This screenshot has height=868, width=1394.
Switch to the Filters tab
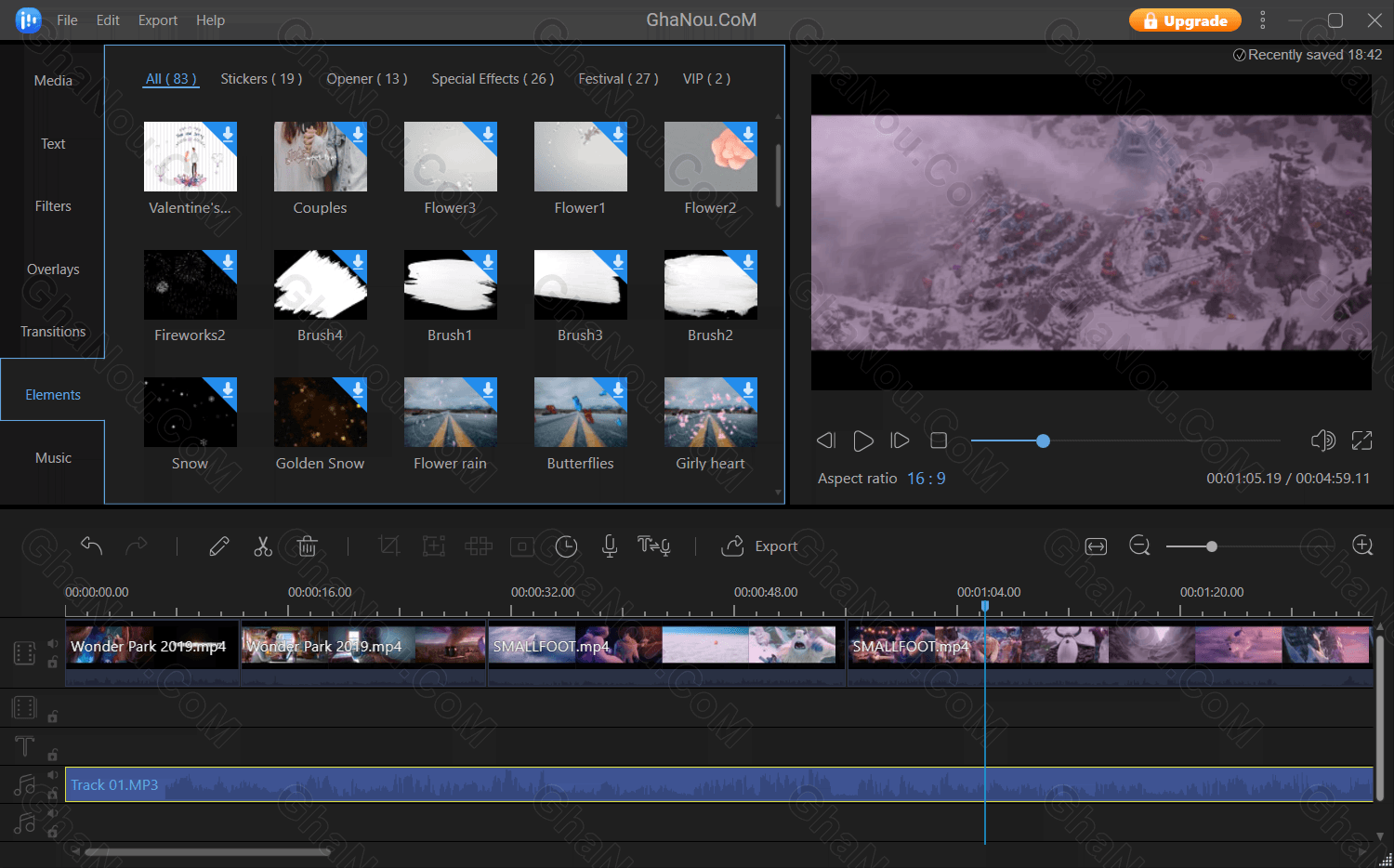(53, 206)
